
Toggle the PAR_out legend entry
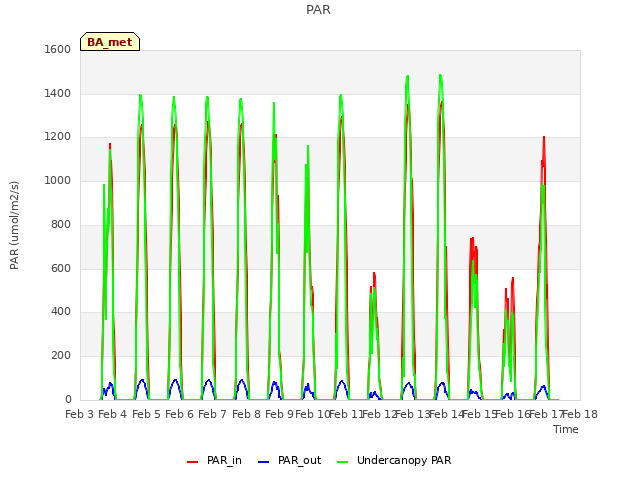(290, 460)
